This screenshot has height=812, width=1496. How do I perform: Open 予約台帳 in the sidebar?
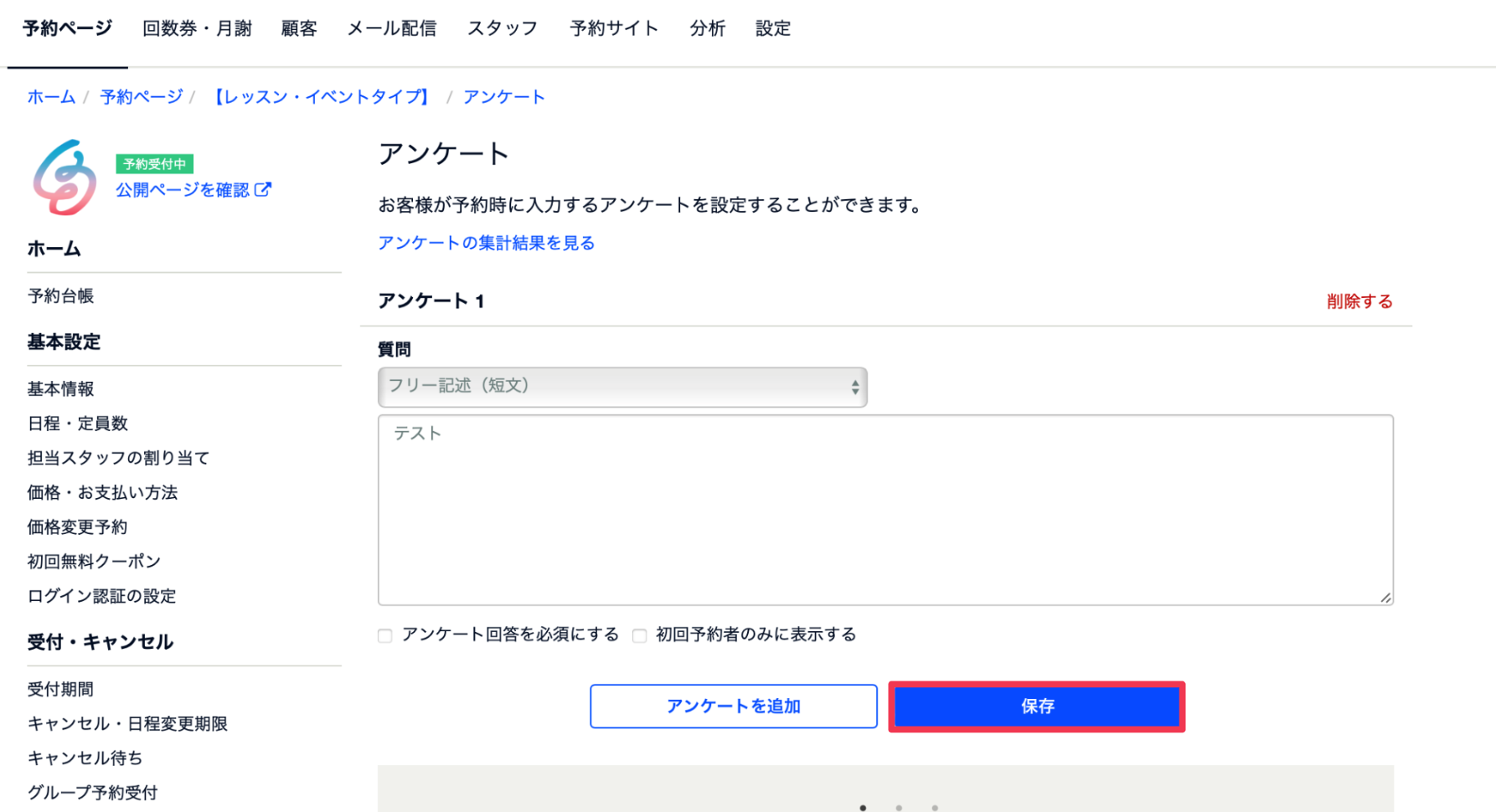pyautogui.click(x=60, y=296)
